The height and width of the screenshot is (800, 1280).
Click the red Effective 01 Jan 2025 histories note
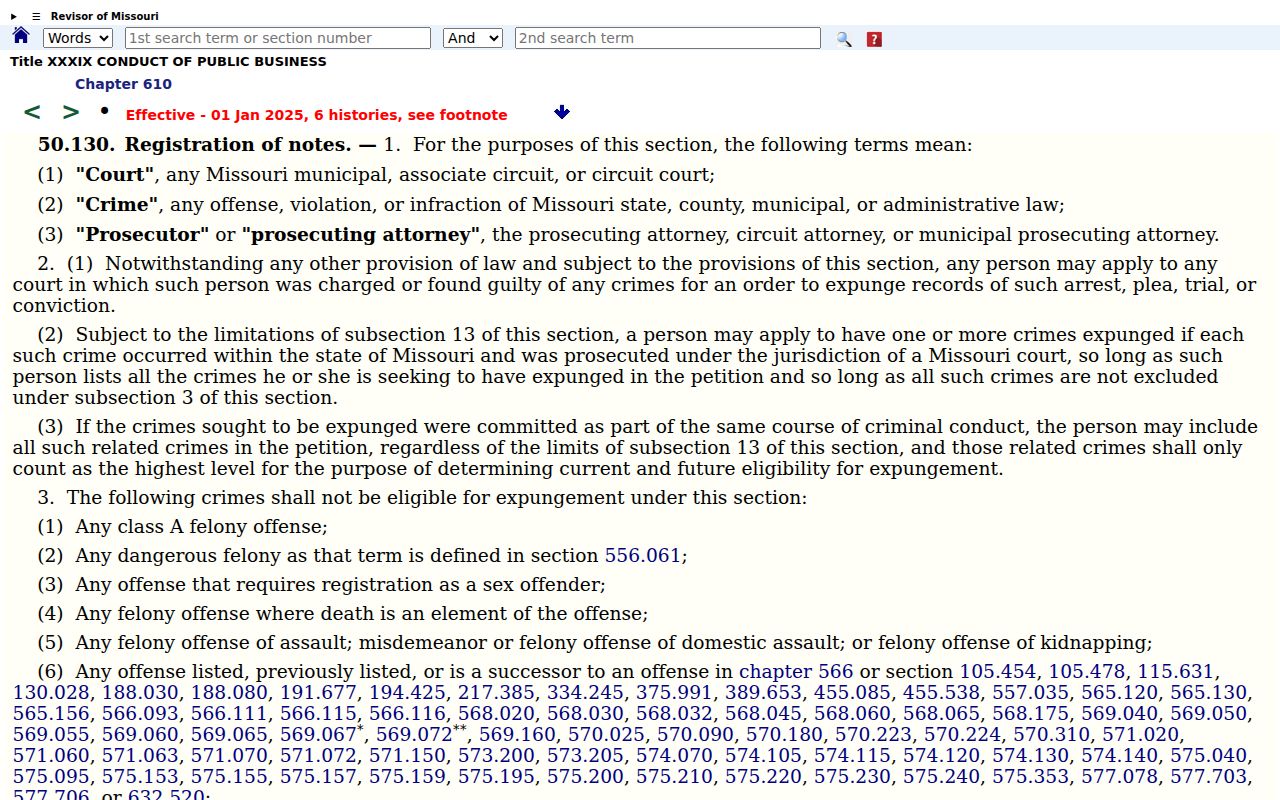point(316,115)
